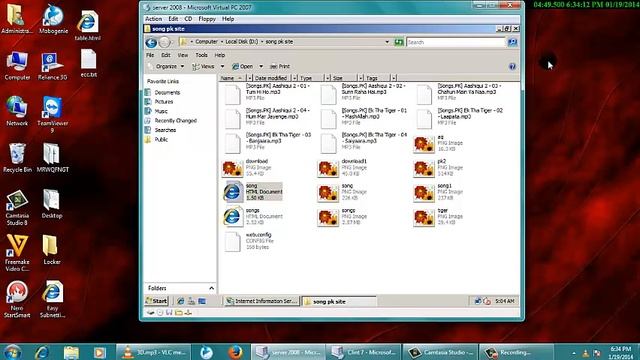Open the TeamViewer 9 desktop shortcut
This screenshot has width=640, height=360.
[x=53, y=114]
